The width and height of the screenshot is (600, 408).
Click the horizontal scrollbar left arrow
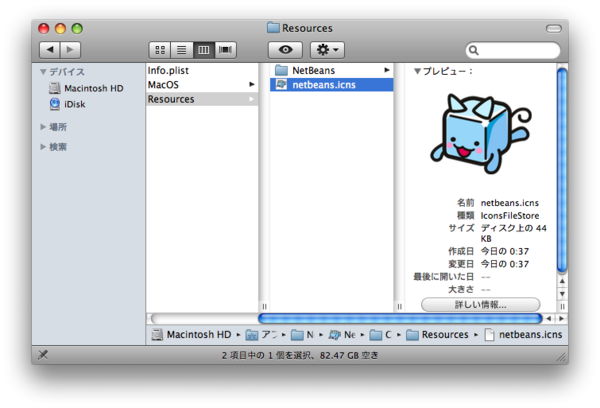[x=549, y=318]
